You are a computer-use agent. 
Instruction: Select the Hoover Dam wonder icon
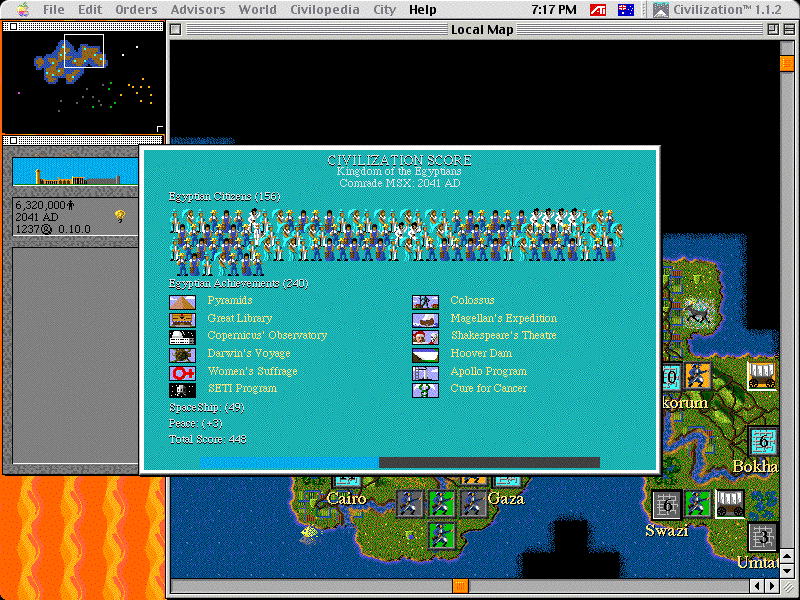pyautogui.click(x=426, y=355)
